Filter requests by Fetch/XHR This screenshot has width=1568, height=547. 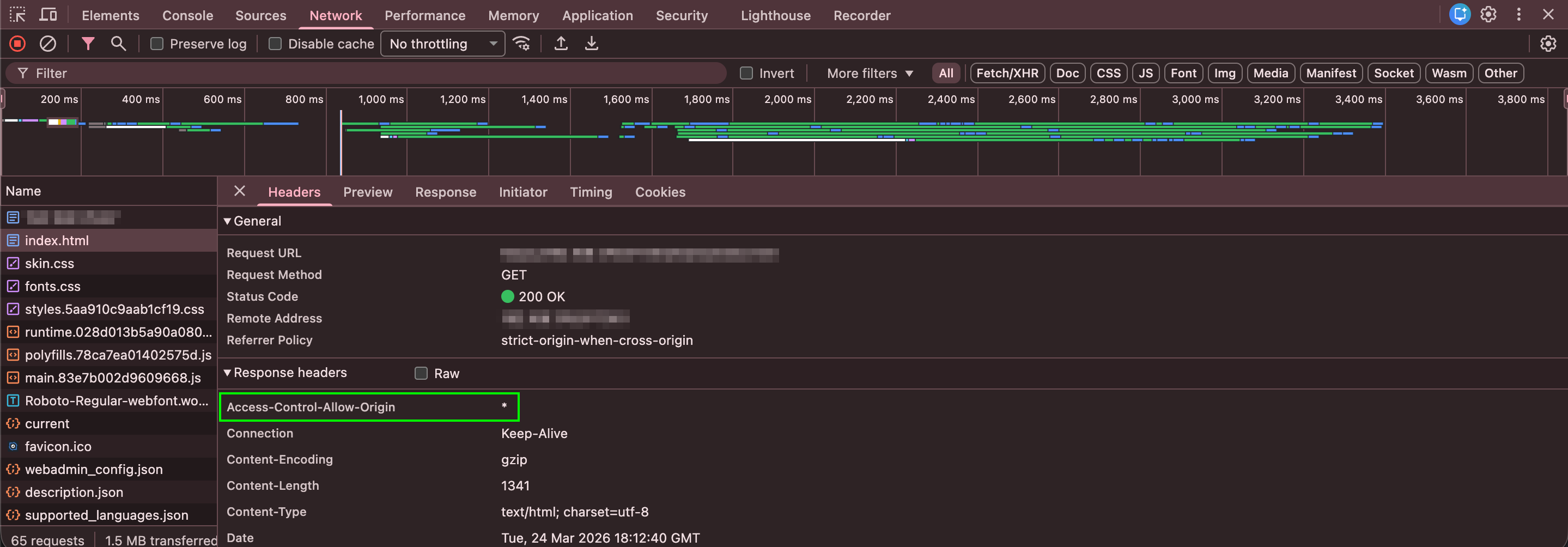[x=1007, y=73]
